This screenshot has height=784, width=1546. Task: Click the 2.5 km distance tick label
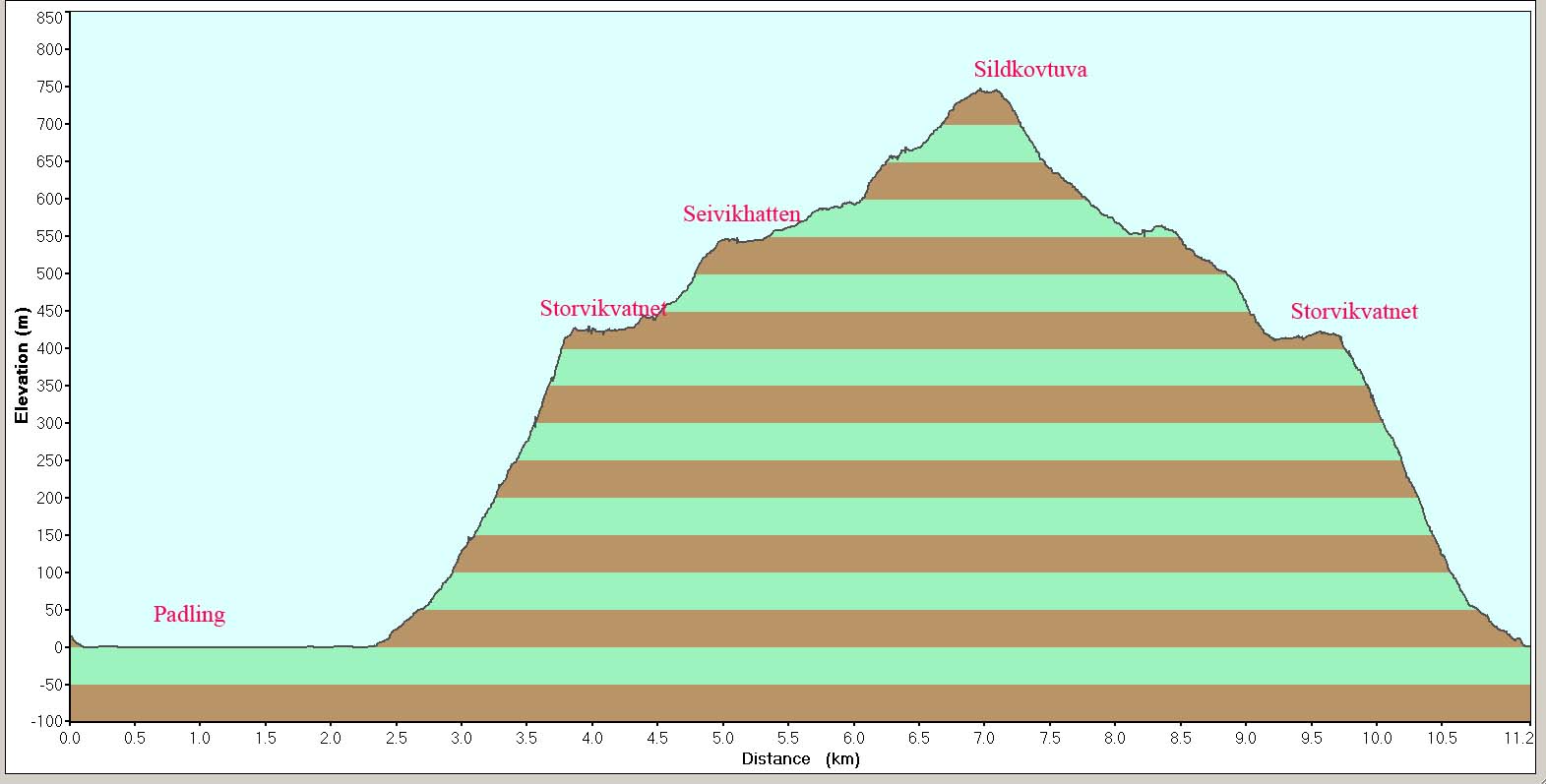click(x=396, y=738)
